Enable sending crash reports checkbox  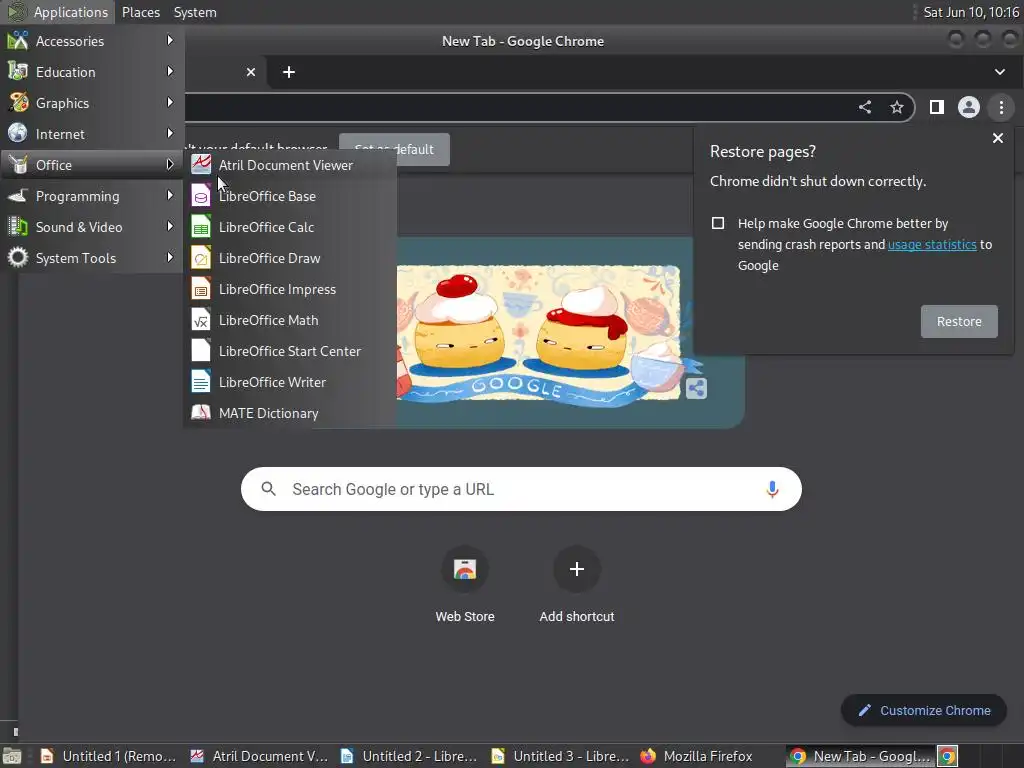[718, 223]
